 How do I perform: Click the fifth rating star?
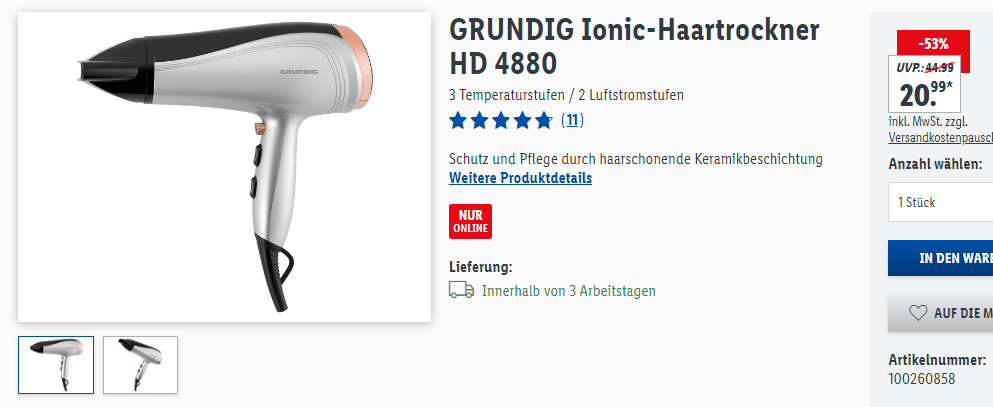[543, 120]
